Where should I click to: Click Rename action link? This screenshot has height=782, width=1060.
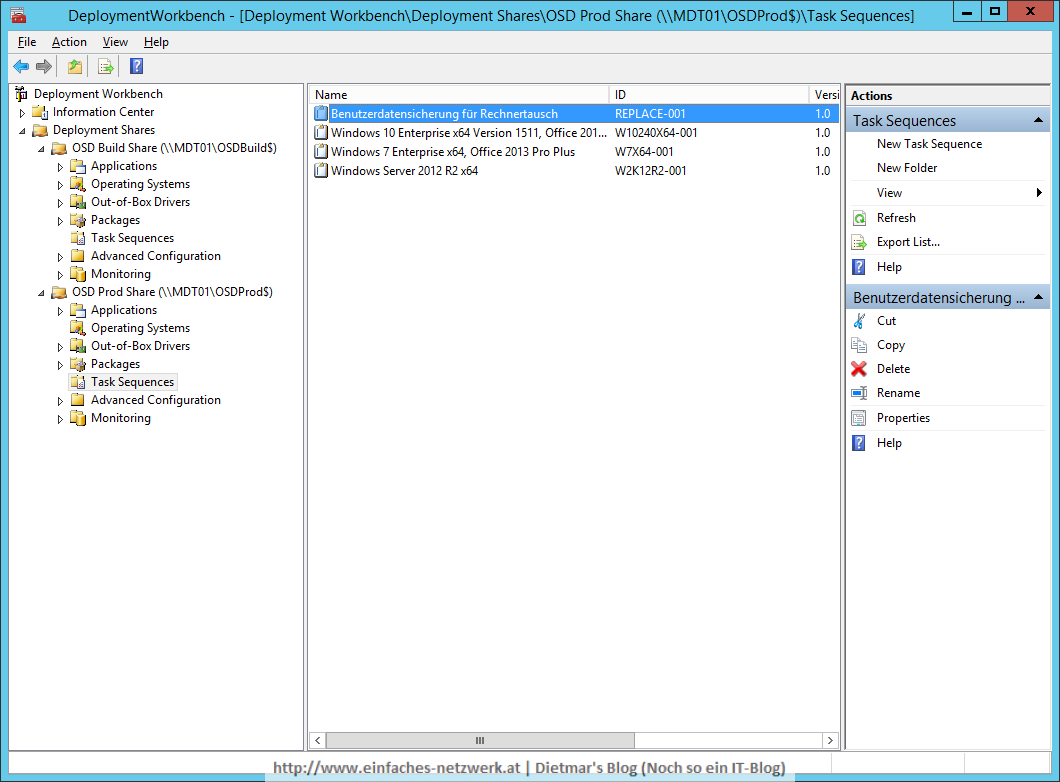(898, 393)
